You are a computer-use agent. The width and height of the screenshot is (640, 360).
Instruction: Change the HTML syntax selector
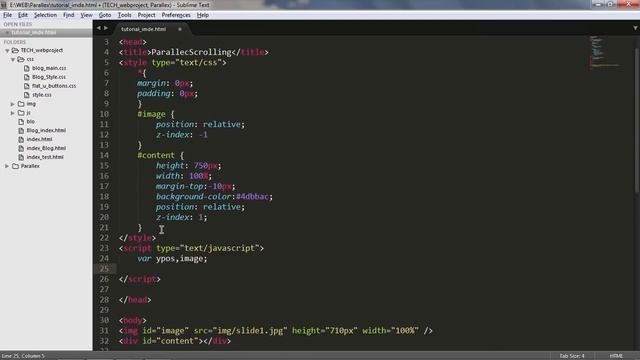point(616,356)
